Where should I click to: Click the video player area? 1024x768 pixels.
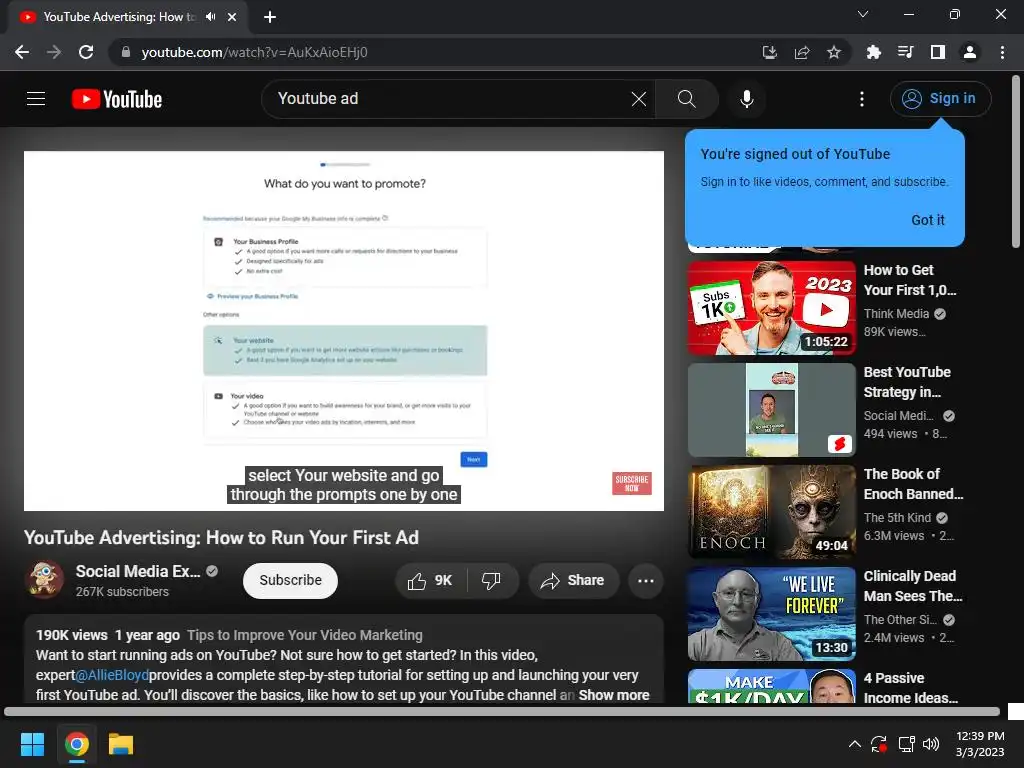tap(344, 330)
